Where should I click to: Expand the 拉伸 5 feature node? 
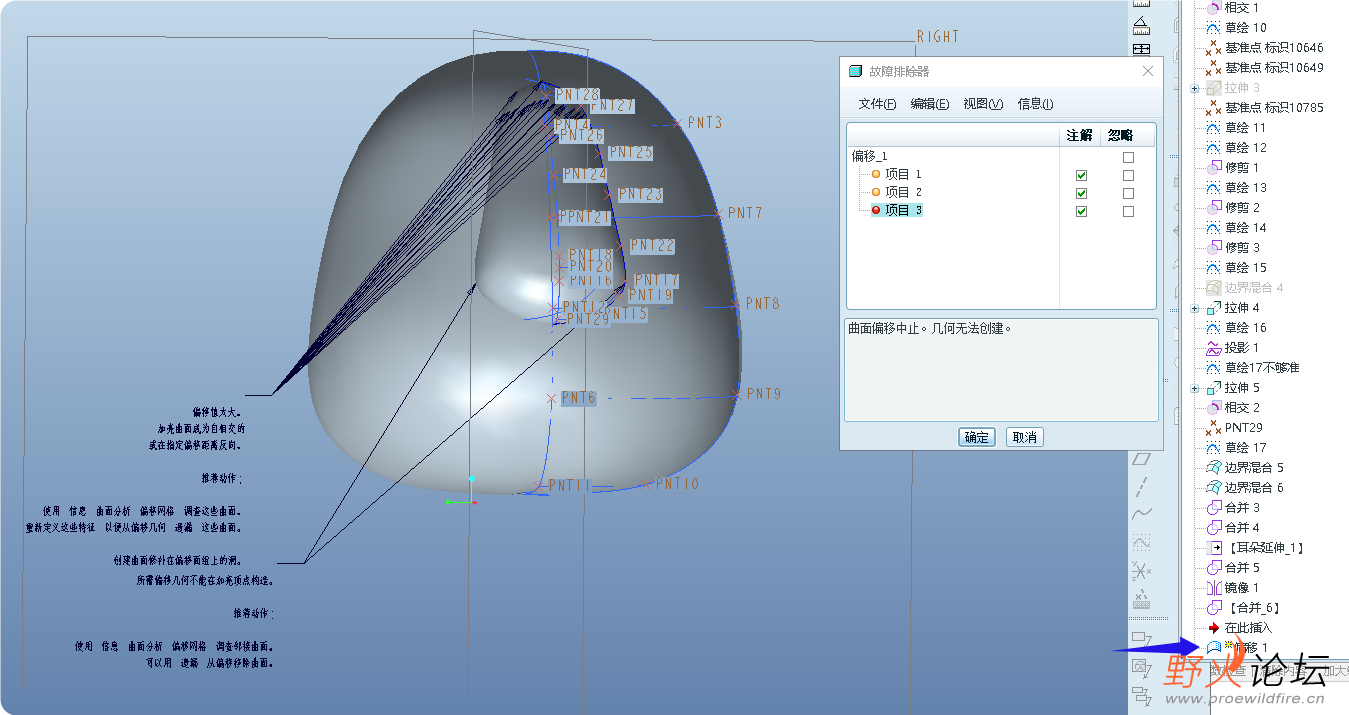click(1195, 388)
